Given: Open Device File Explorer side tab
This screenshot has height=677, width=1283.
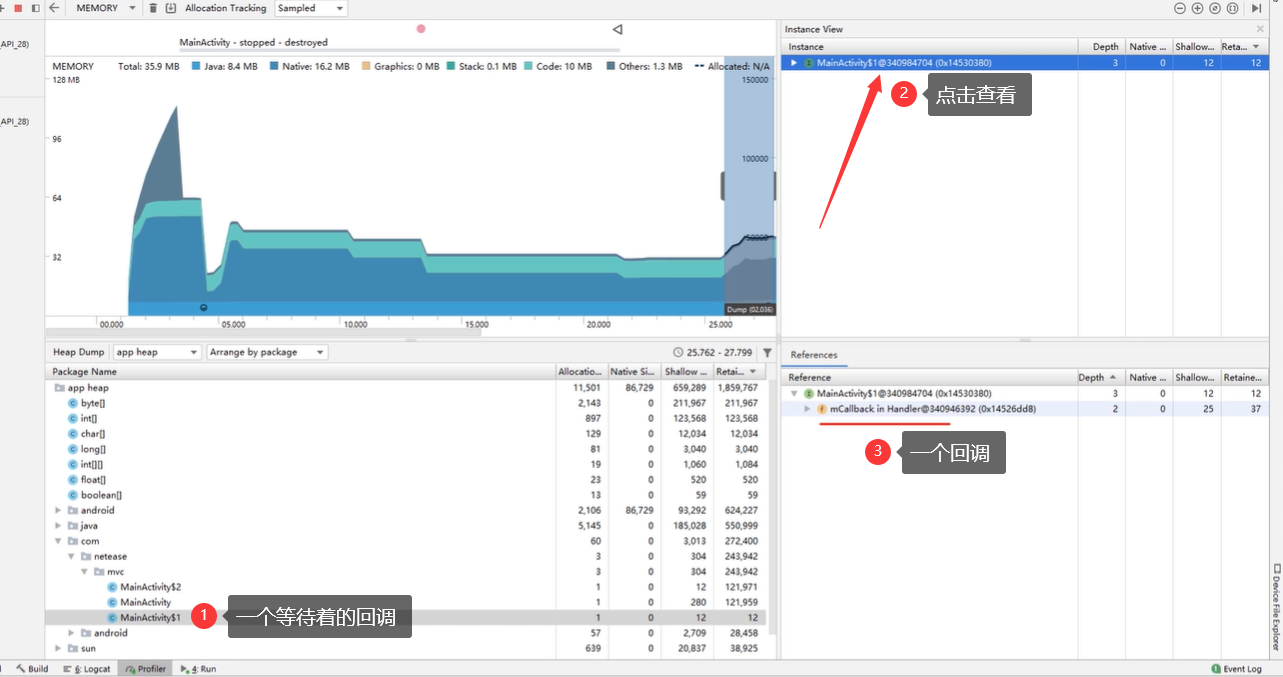Looking at the screenshot, I should [1276, 606].
